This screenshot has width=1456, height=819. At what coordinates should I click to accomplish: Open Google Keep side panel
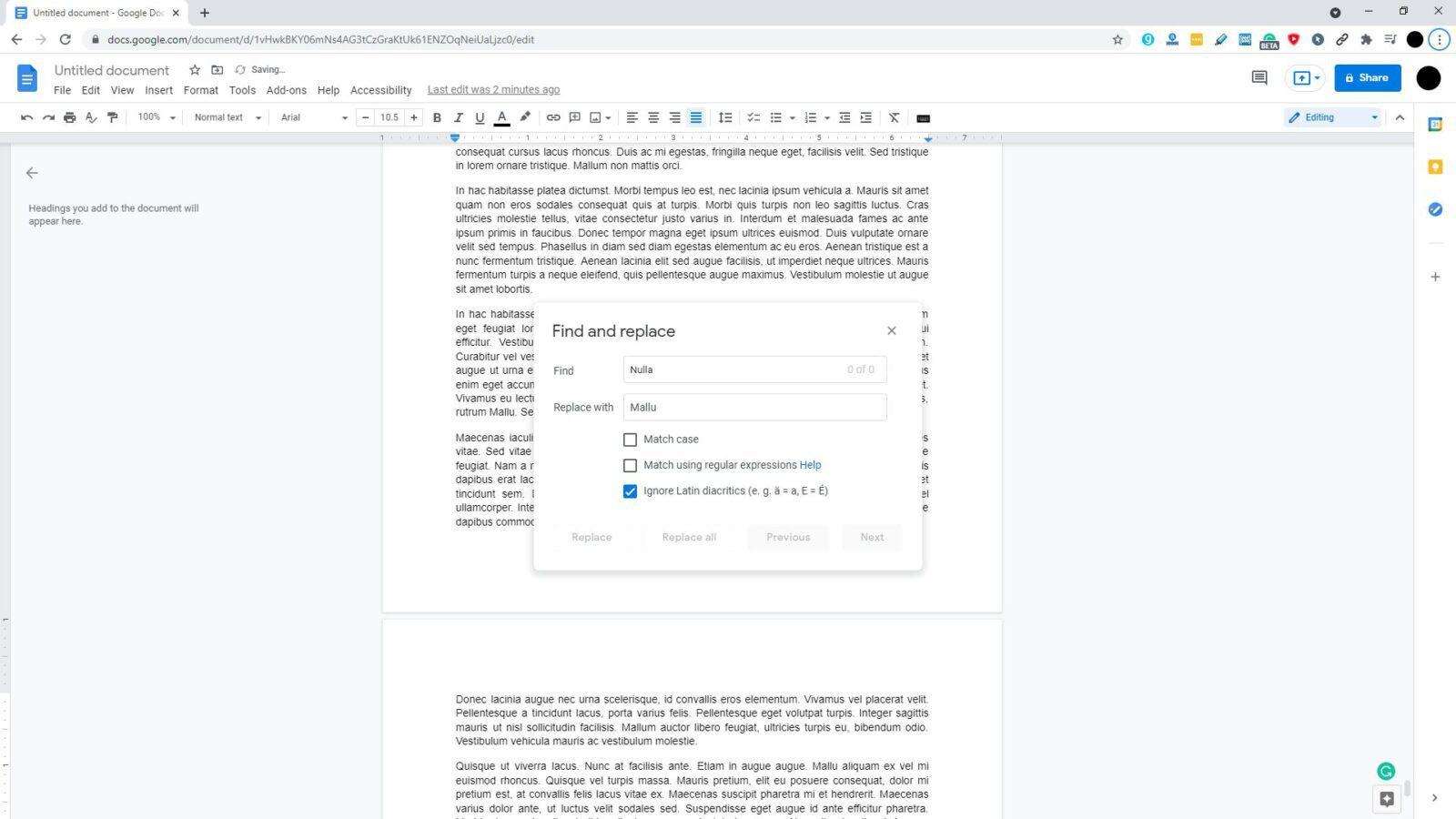pyautogui.click(x=1435, y=167)
